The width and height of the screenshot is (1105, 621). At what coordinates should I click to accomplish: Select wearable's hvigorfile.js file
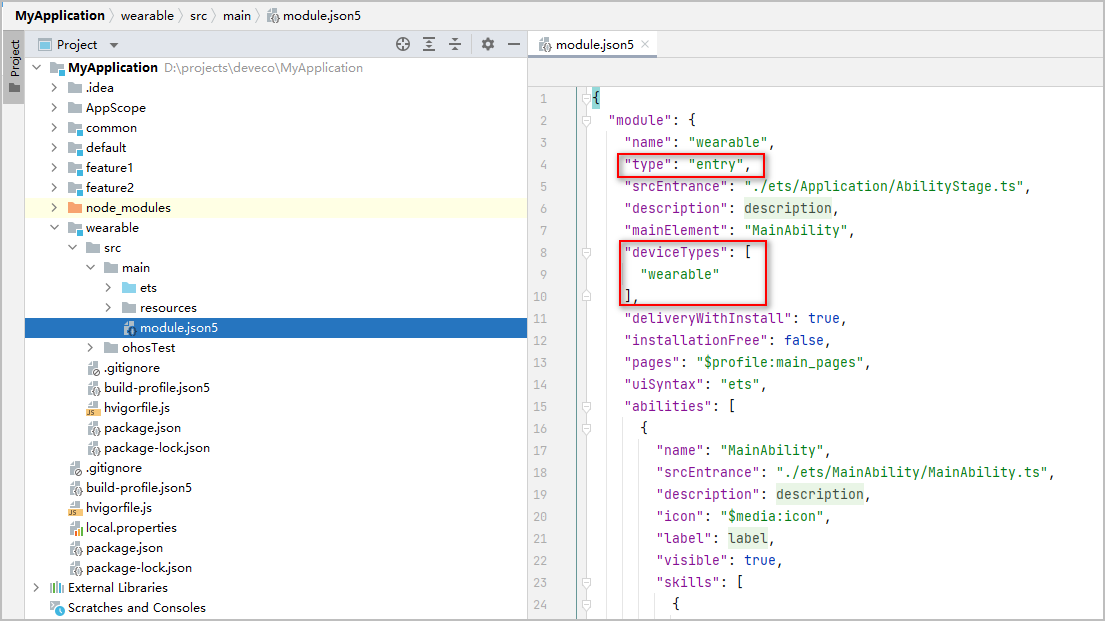pos(137,407)
